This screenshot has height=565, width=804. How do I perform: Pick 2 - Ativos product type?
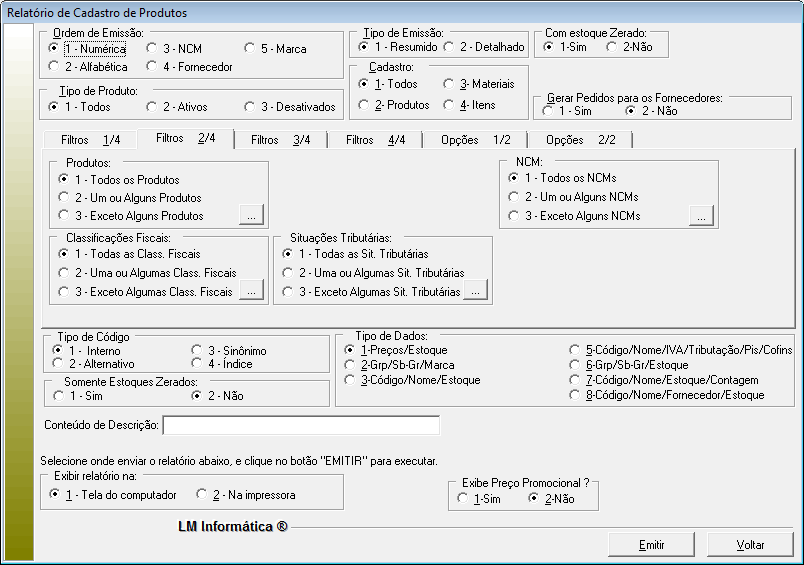pos(151,107)
